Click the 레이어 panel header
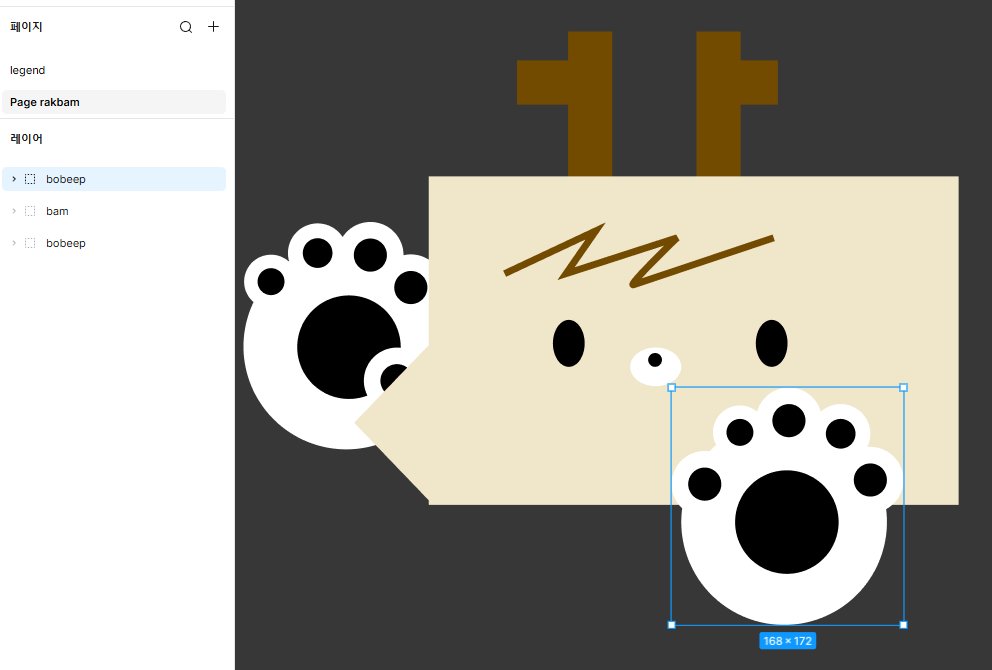 click(x=27, y=139)
